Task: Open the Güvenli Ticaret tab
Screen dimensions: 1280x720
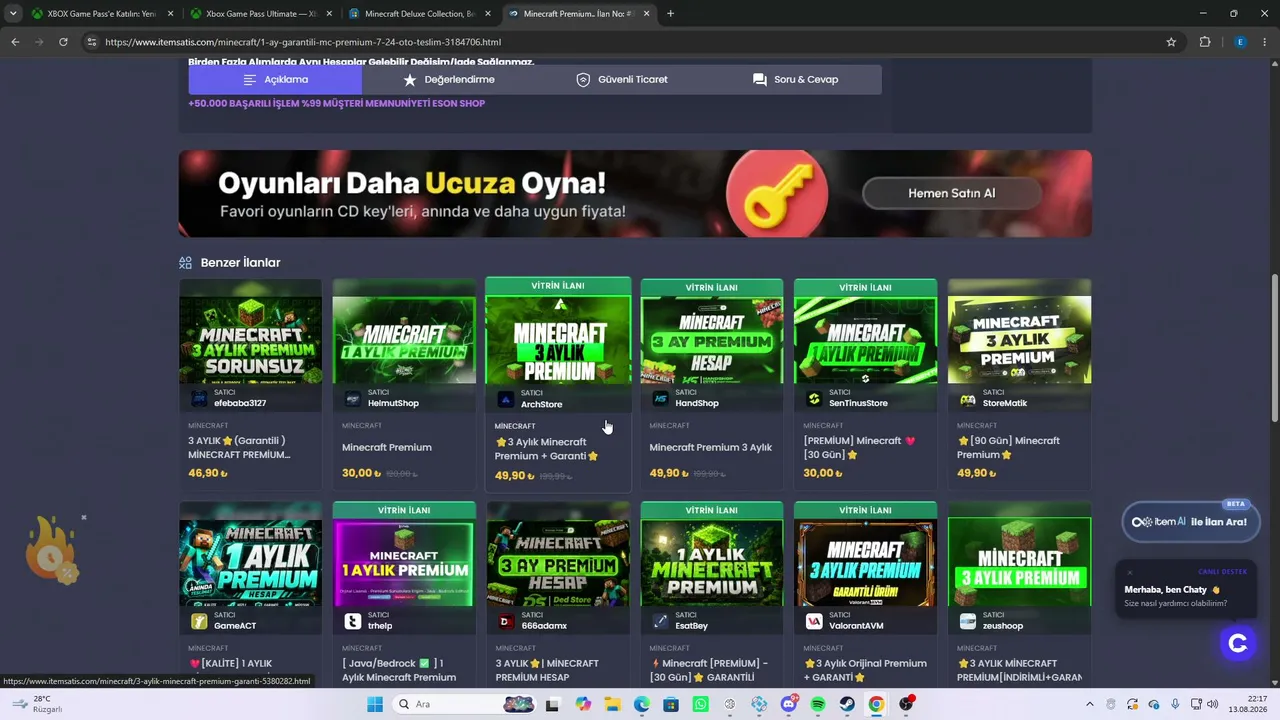Action: (x=621, y=80)
